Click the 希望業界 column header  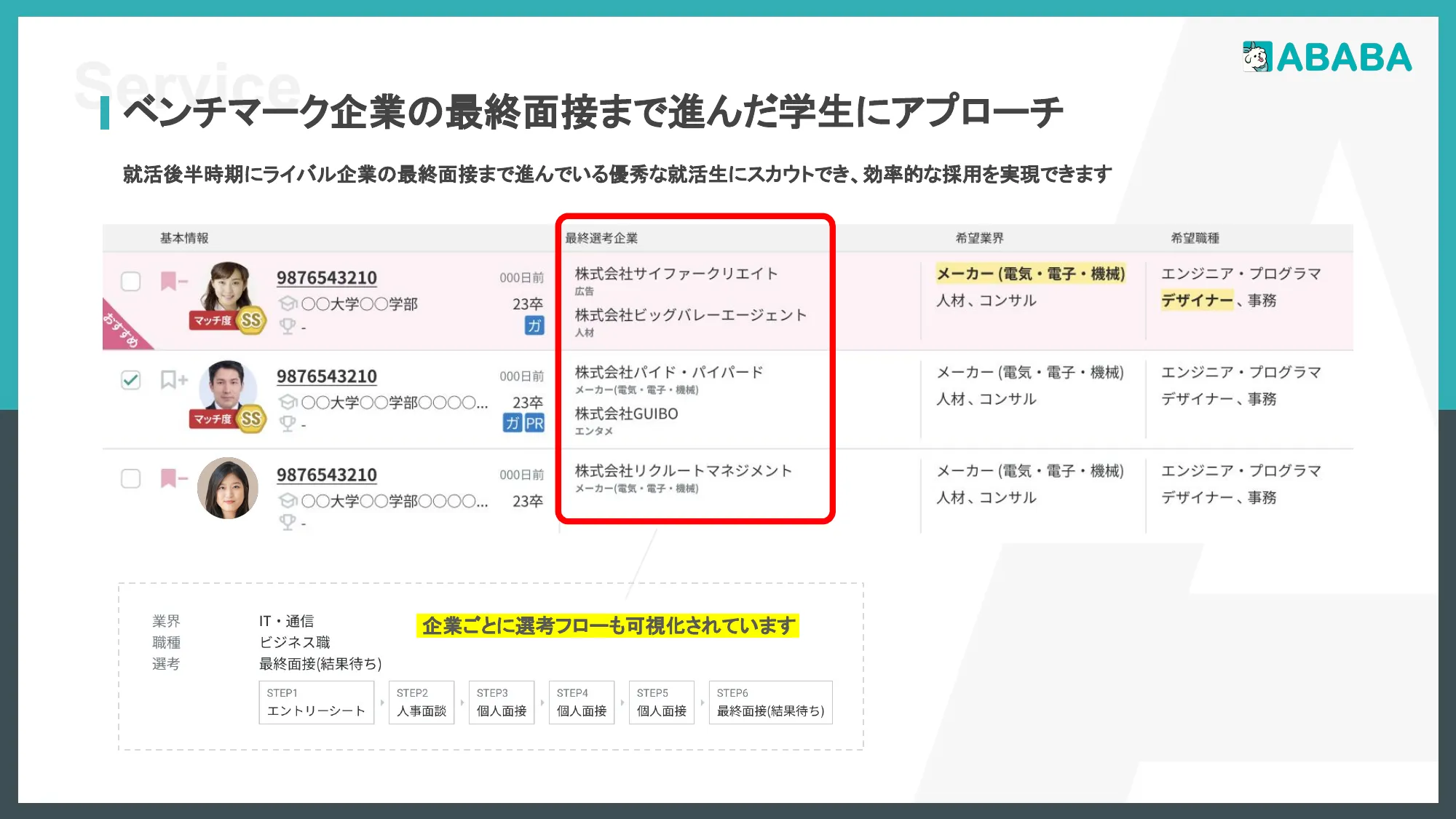(980, 238)
